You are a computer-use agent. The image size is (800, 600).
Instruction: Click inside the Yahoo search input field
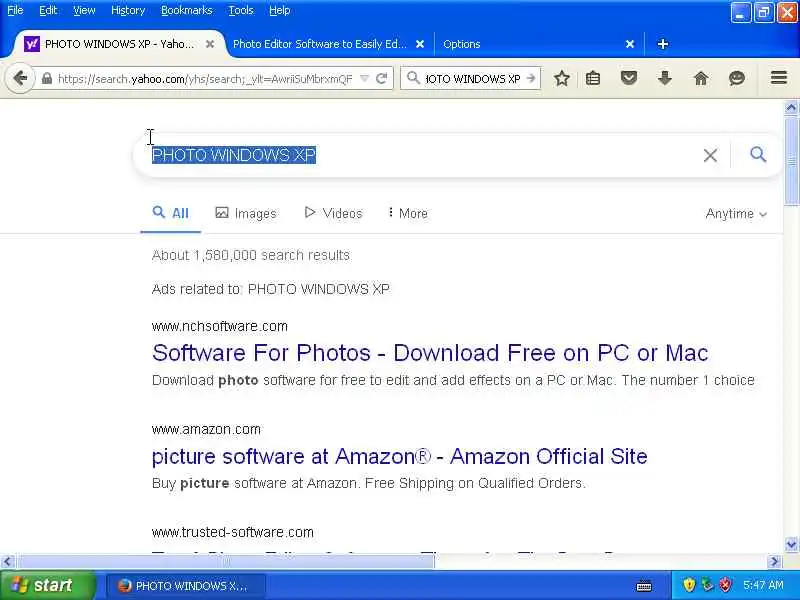[x=423, y=155]
